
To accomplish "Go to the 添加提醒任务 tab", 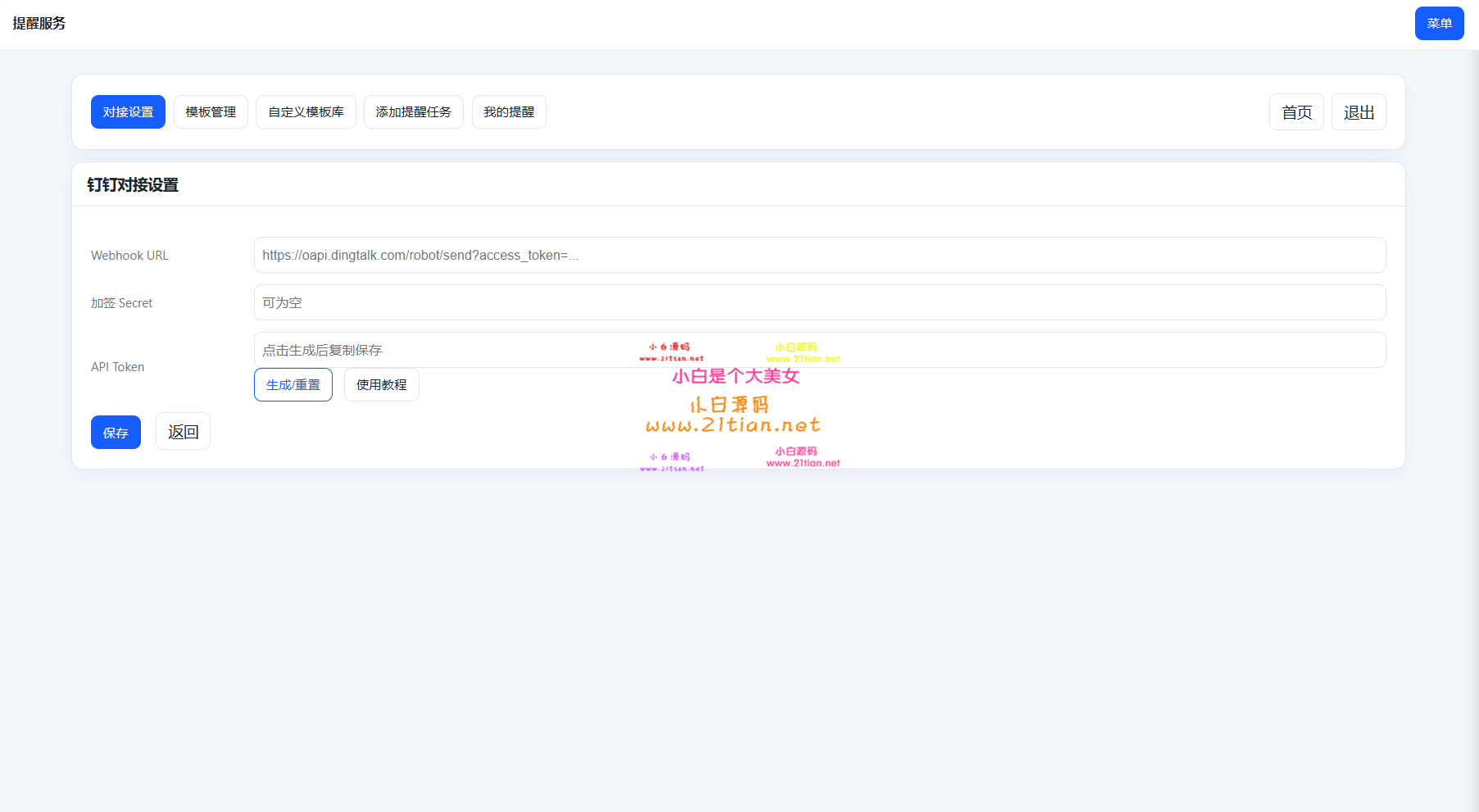I will [413, 112].
